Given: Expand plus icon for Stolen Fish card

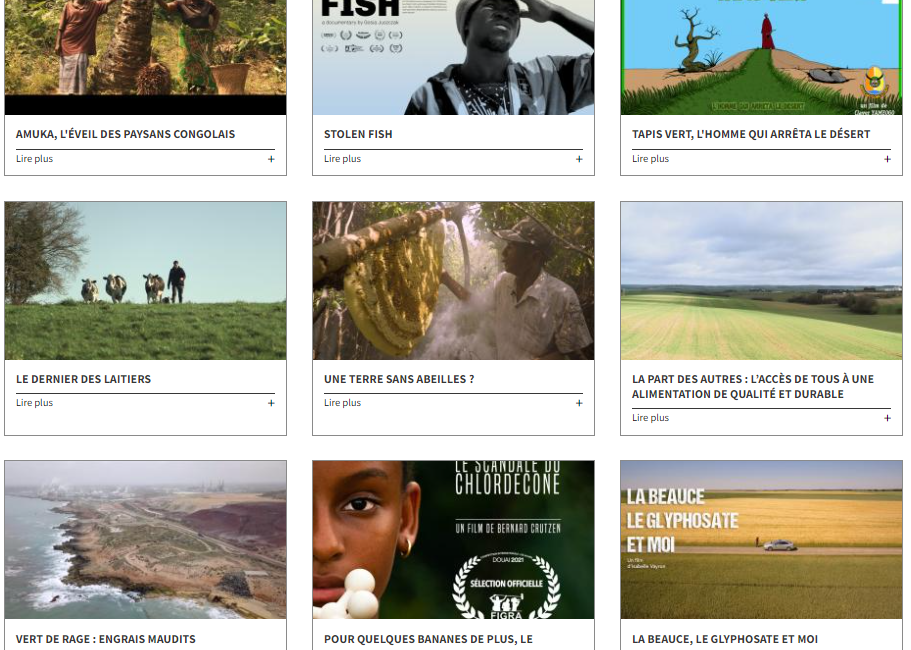Looking at the screenshot, I should (579, 159).
